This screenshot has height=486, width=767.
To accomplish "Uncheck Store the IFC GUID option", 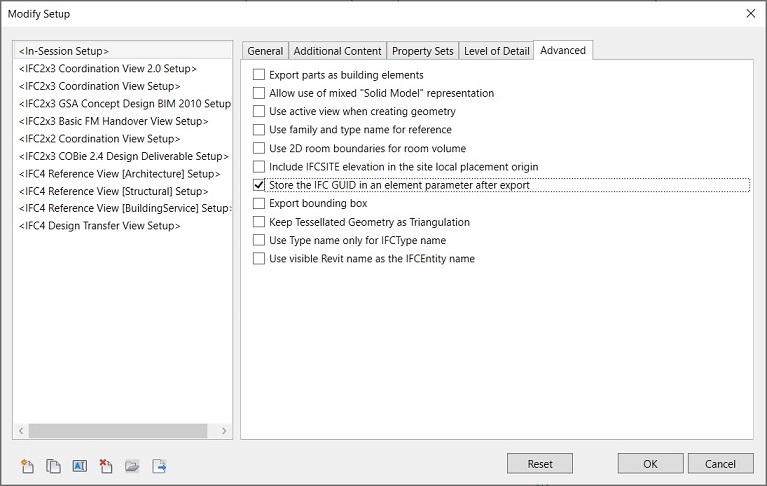I will [260, 185].
